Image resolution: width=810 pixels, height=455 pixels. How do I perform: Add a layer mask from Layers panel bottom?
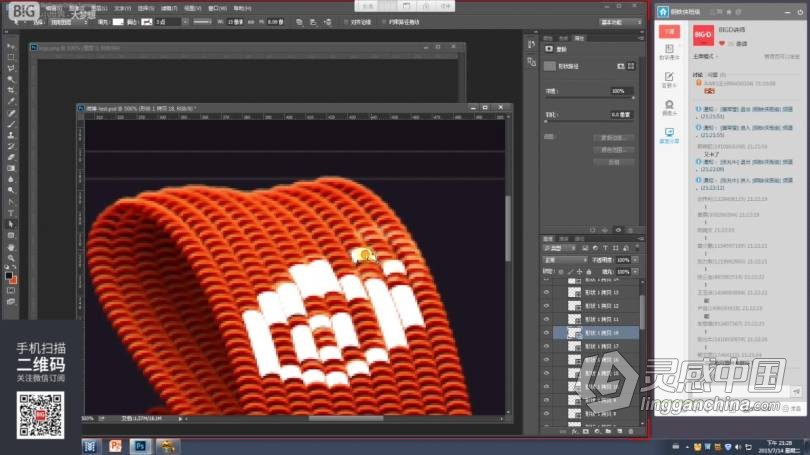click(586, 432)
